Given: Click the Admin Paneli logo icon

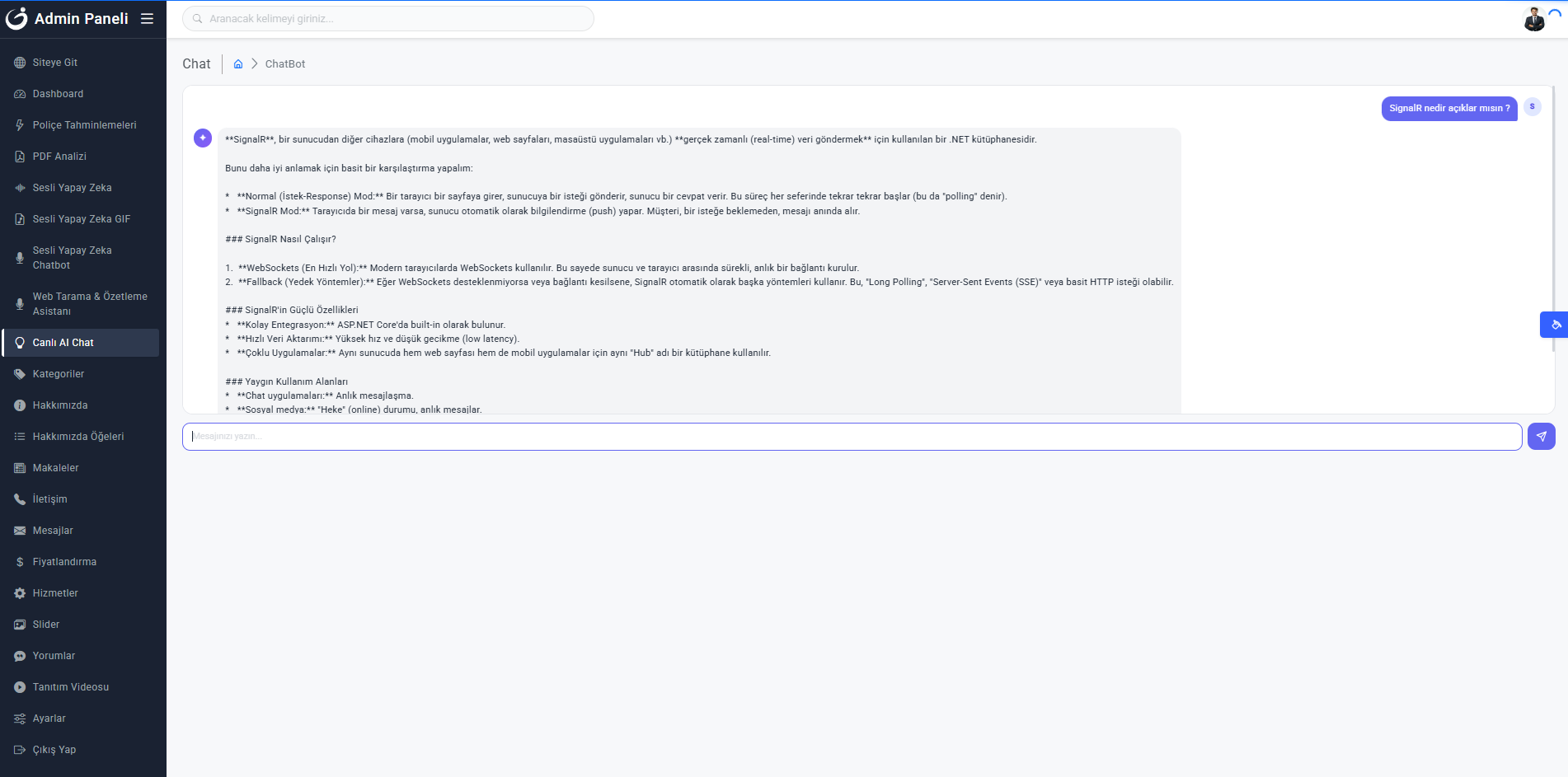Looking at the screenshot, I should pos(16,18).
